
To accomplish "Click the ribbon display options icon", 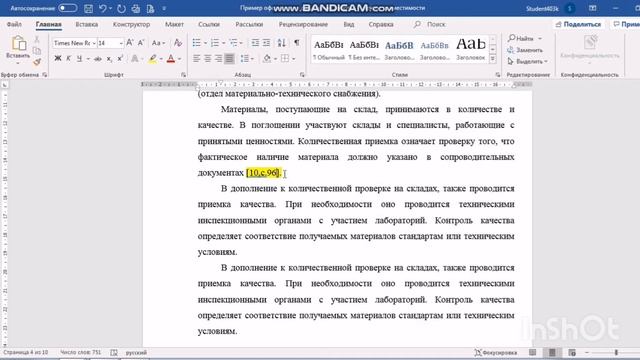I will pyautogui.click(x=593, y=8).
